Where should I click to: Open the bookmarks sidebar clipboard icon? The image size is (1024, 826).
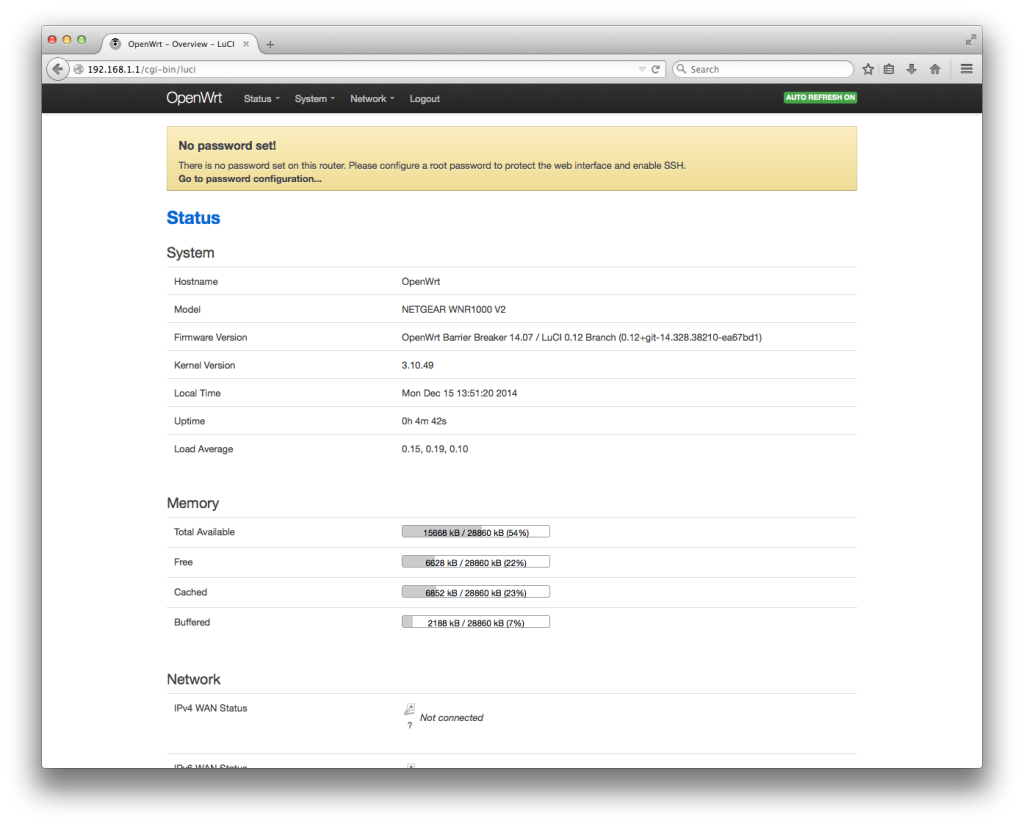tap(889, 69)
